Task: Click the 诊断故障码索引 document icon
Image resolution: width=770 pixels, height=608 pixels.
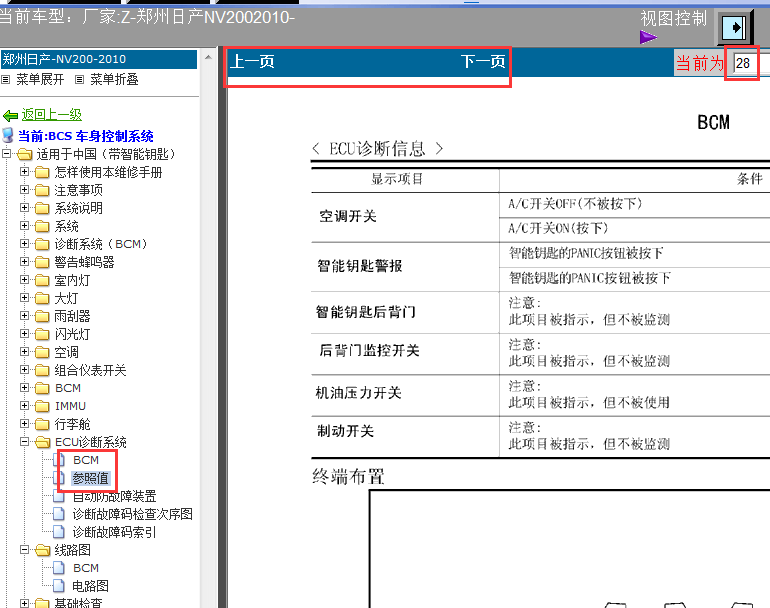Action: tap(59, 532)
